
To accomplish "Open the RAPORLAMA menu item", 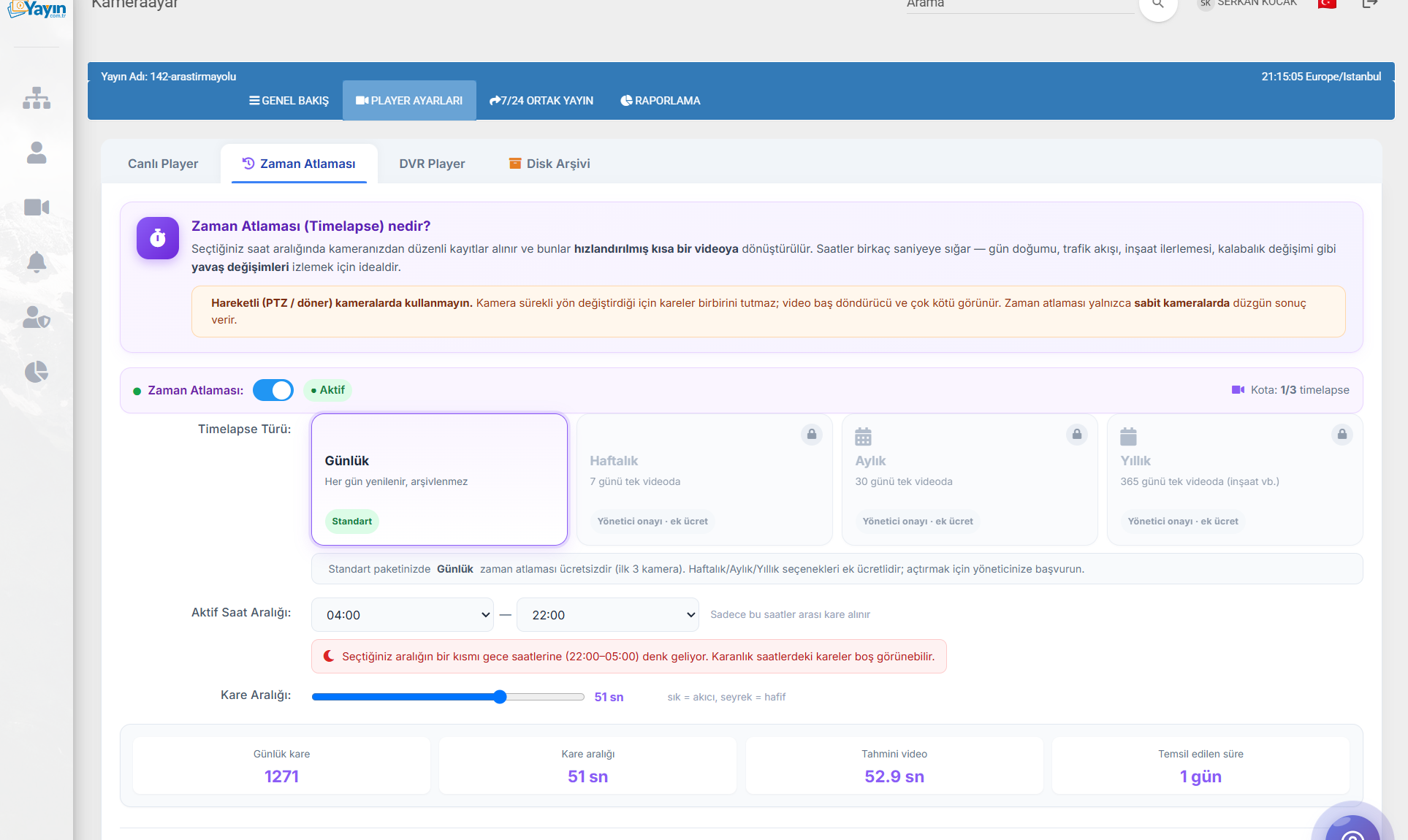I will [661, 101].
